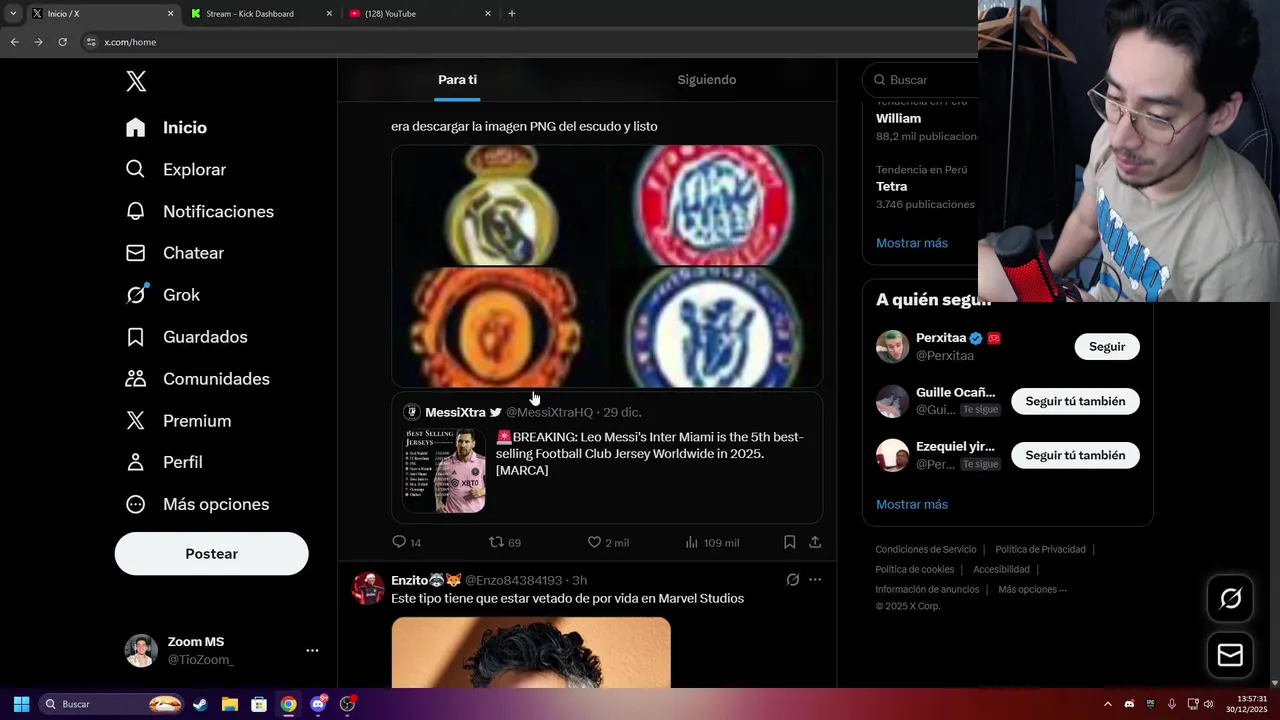Image resolution: width=1280 pixels, height=720 pixels.
Task: Click the Postear button
Action: (211, 554)
